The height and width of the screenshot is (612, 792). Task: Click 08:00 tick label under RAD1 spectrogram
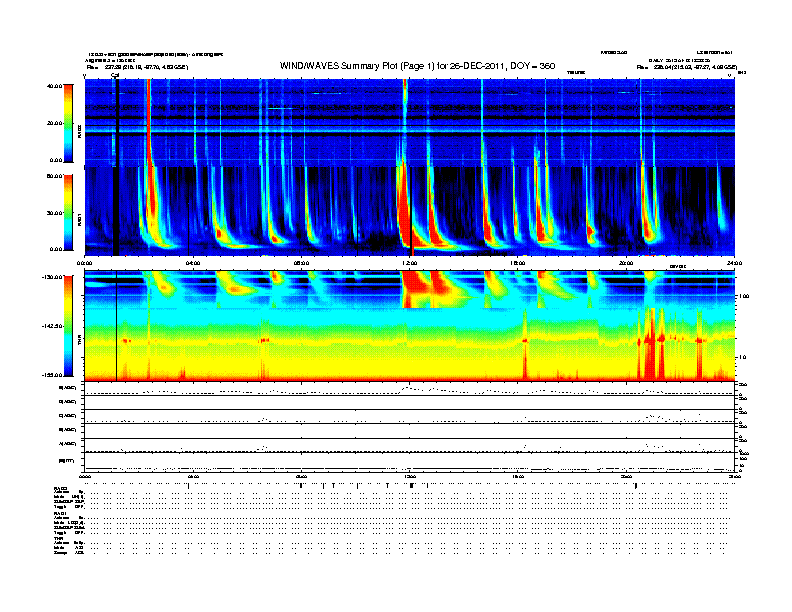pos(301,263)
